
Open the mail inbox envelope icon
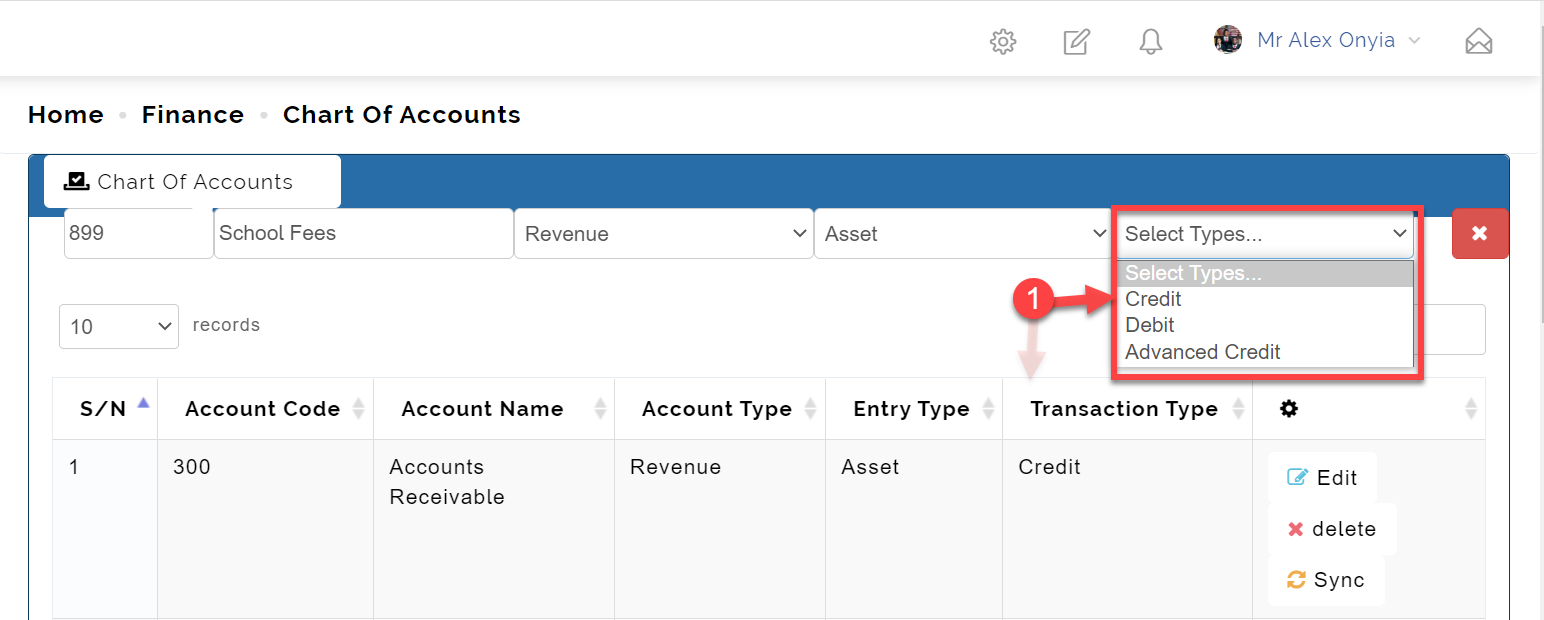pyautogui.click(x=1479, y=41)
